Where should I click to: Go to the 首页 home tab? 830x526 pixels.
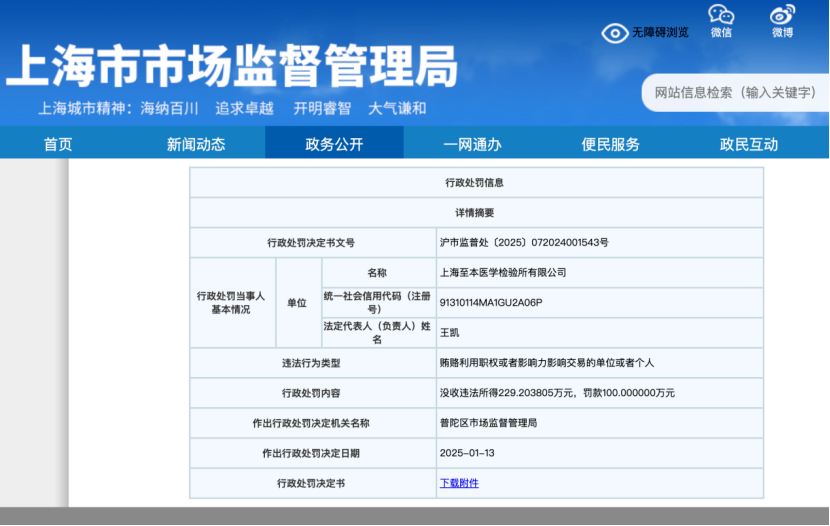pyautogui.click(x=58, y=144)
